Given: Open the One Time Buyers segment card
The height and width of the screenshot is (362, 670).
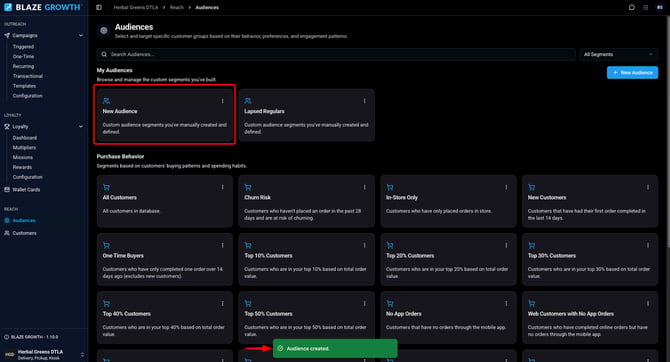Looking at the screenshot, I should 165,259.
